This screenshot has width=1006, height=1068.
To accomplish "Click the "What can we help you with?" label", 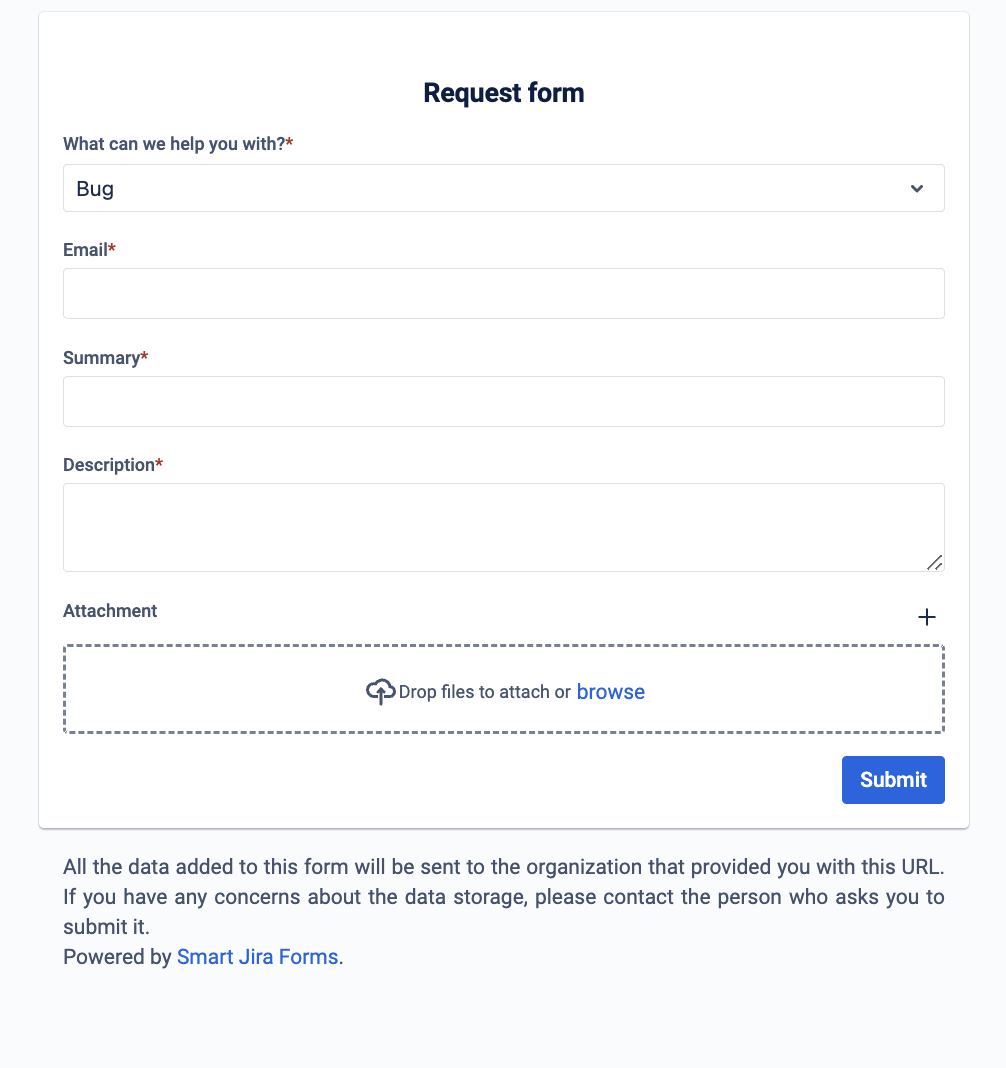I will tap(174, 144).
